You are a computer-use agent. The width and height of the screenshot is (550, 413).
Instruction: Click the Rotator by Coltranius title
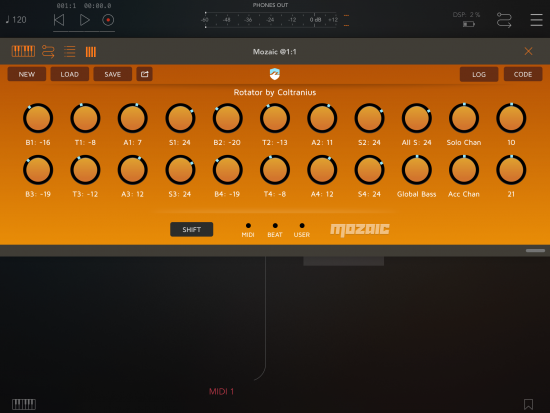(x=275, y=92)
